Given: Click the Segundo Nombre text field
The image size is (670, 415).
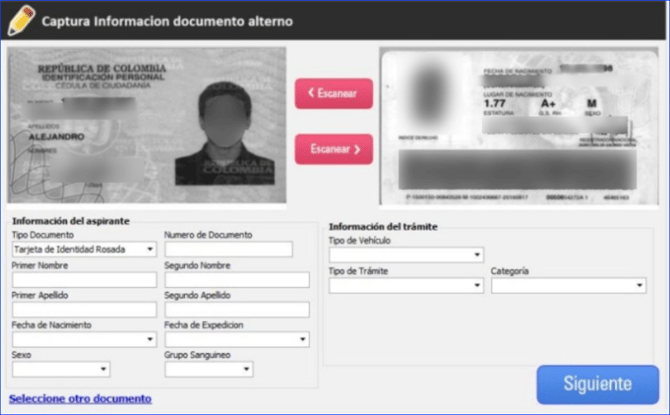Looking at the screenshot, I should click(x=237, y=279).
